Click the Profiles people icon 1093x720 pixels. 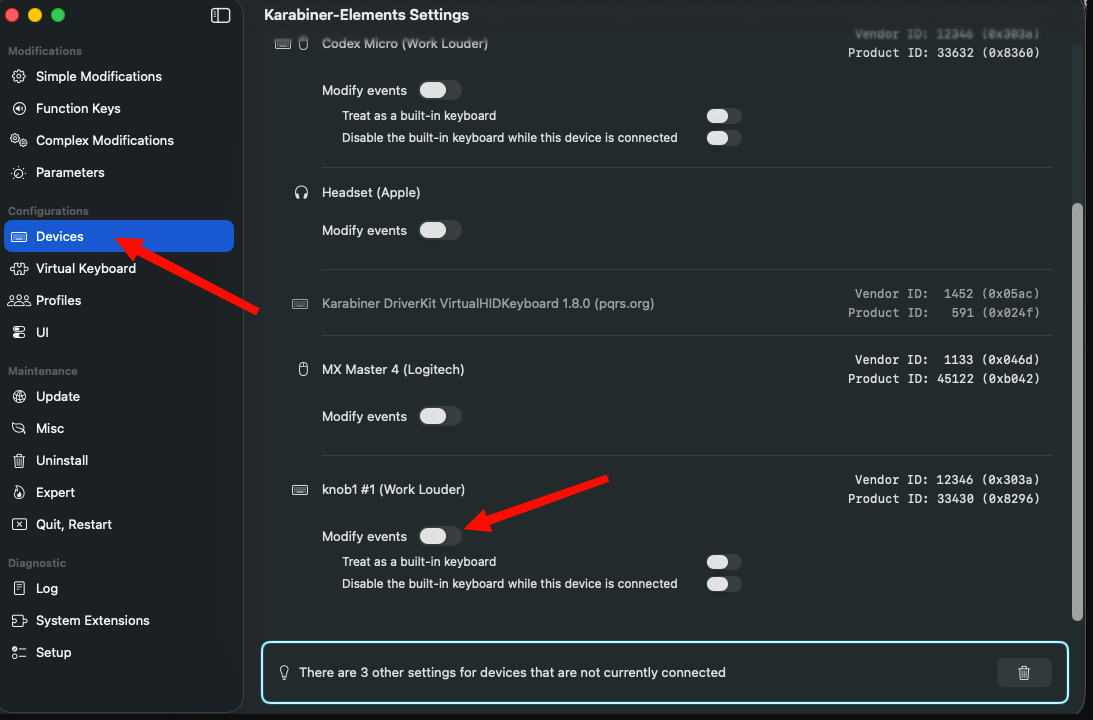[19, 300]
